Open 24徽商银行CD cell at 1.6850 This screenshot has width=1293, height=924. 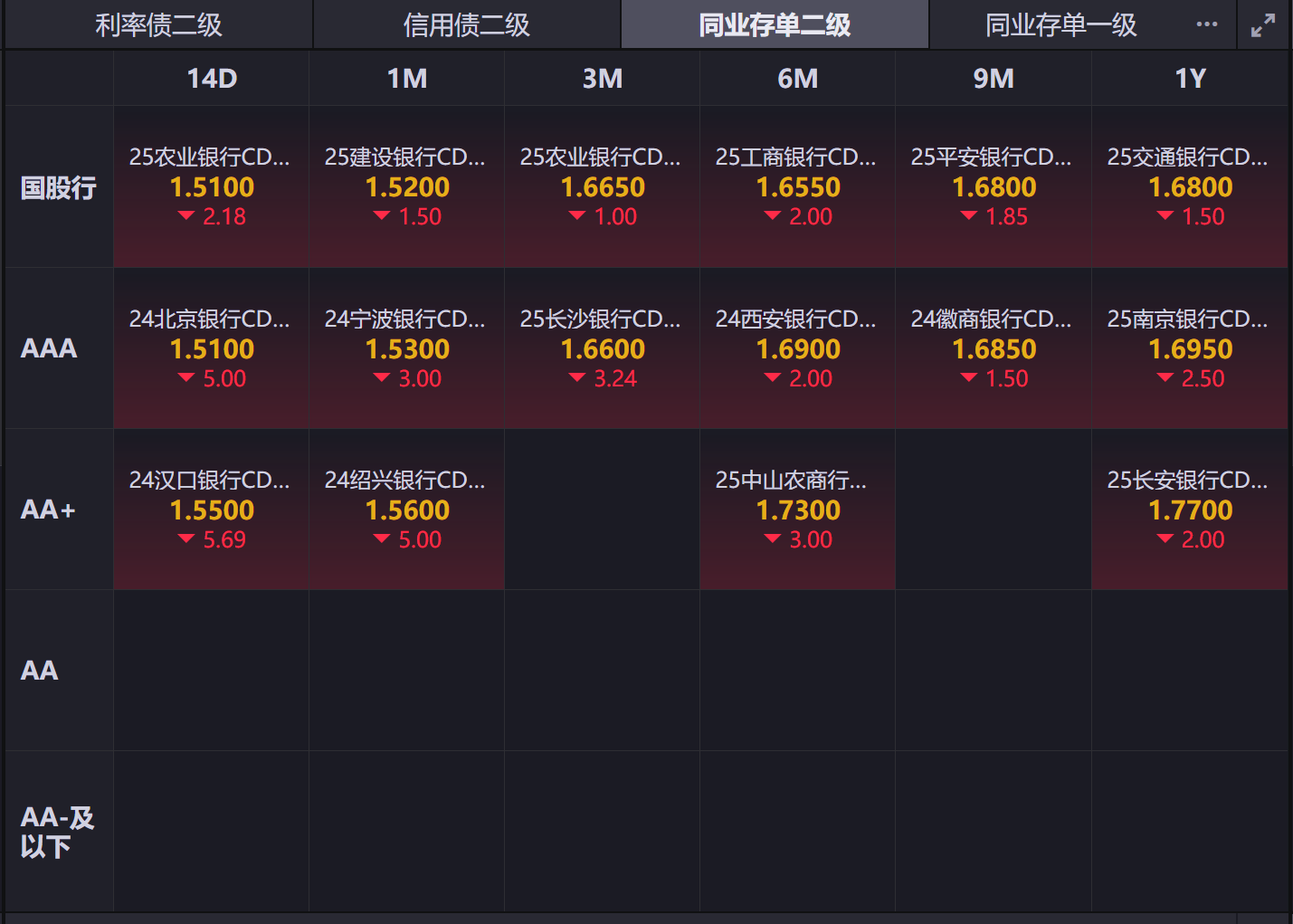pyautogui.click(x=994, y=348)
